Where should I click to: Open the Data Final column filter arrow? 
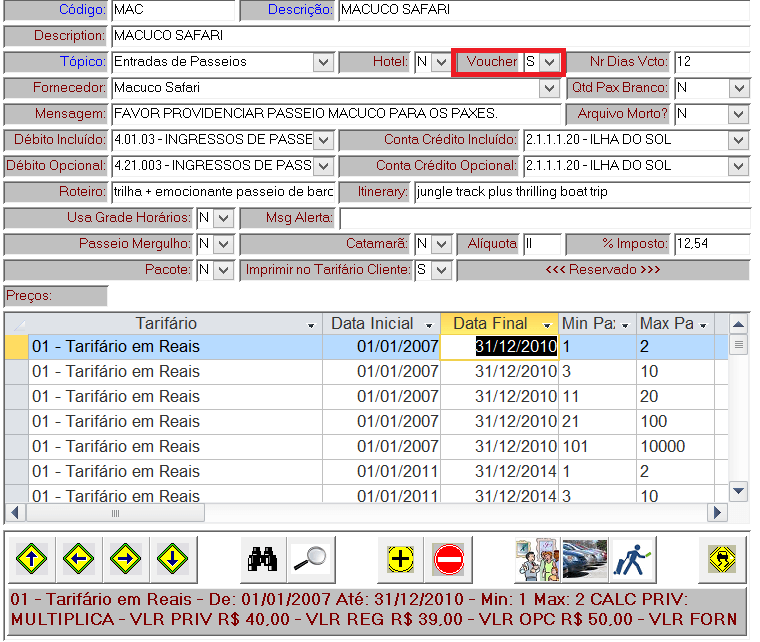(546, 325)
